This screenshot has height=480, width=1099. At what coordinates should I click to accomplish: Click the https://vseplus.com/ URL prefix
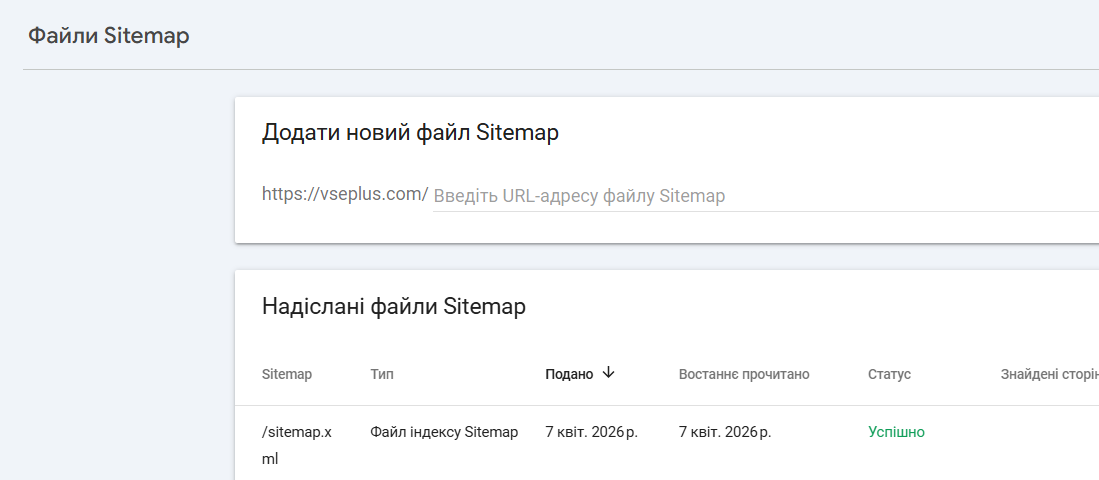[345, 194]
